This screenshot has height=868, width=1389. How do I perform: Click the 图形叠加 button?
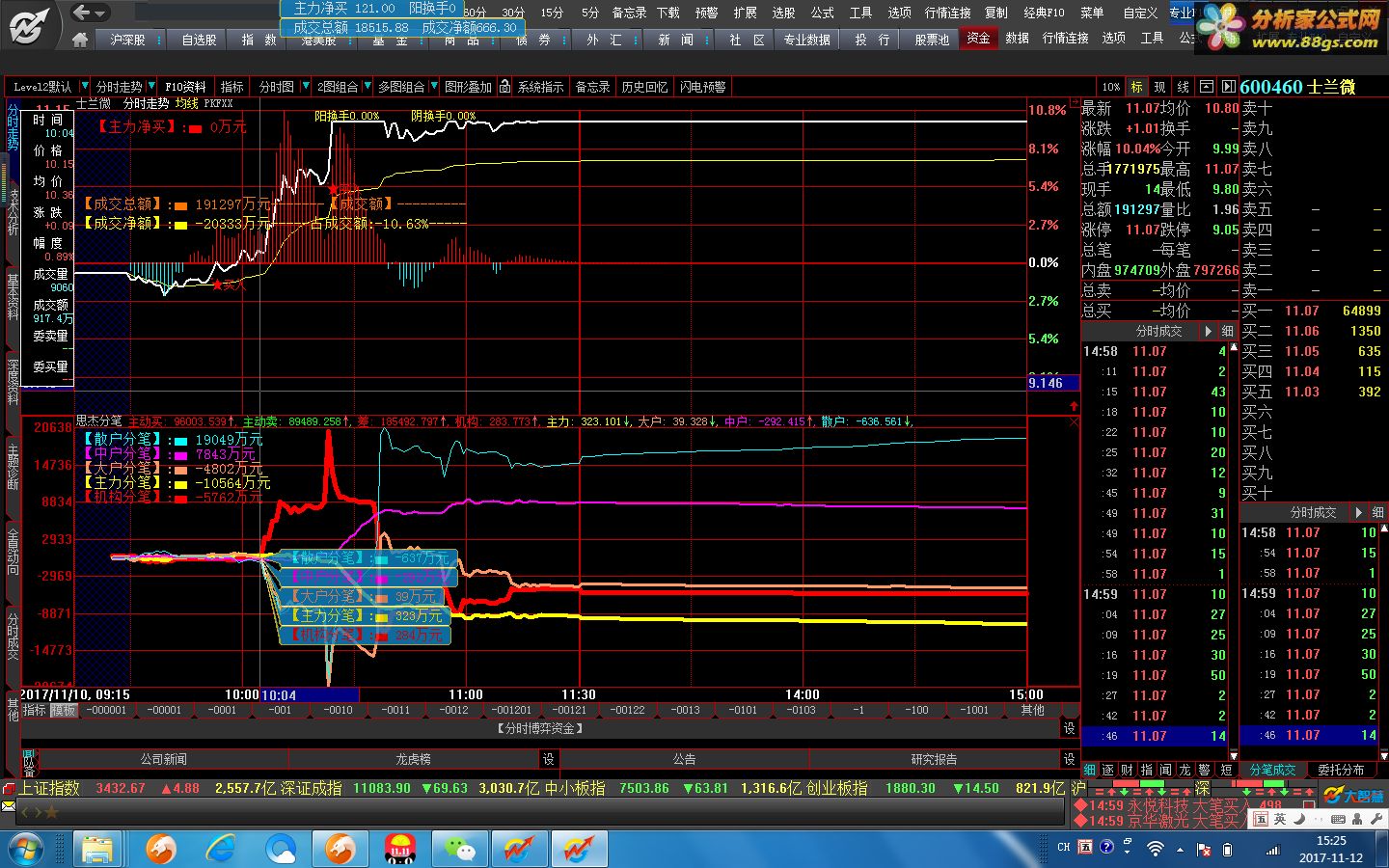click(467, 87)
